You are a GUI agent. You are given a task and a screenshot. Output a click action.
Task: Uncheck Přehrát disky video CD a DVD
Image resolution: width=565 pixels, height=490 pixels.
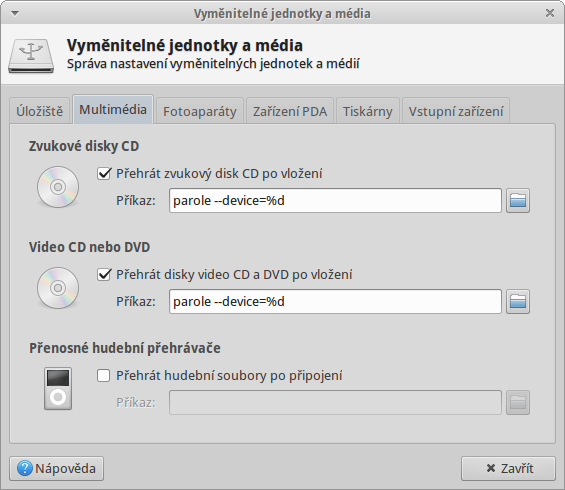(104, 275)
